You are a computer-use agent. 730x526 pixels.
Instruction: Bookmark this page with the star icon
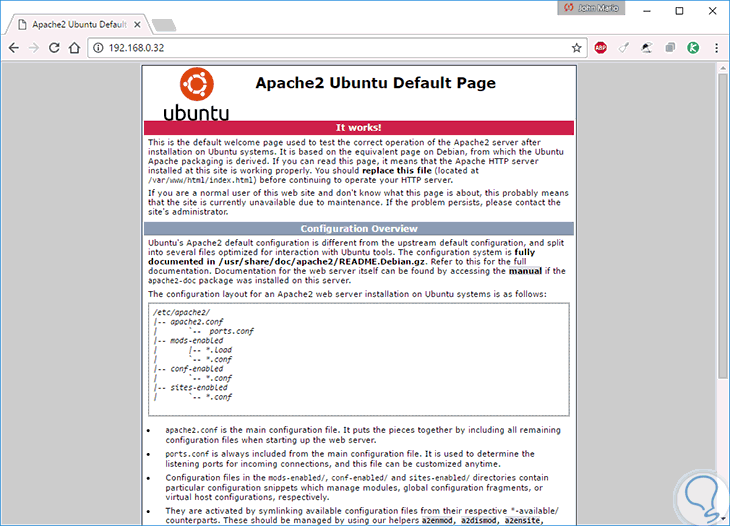576,48
